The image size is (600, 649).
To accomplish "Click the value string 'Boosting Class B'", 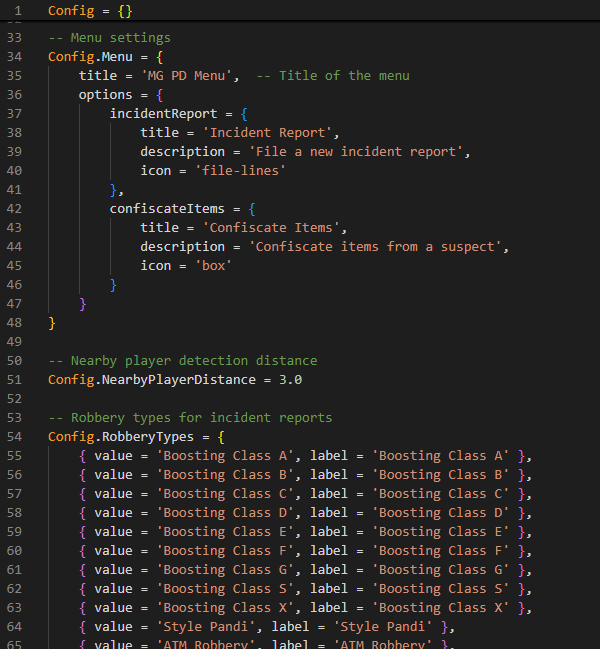I will pyautogui.click(x=225, y=475).
